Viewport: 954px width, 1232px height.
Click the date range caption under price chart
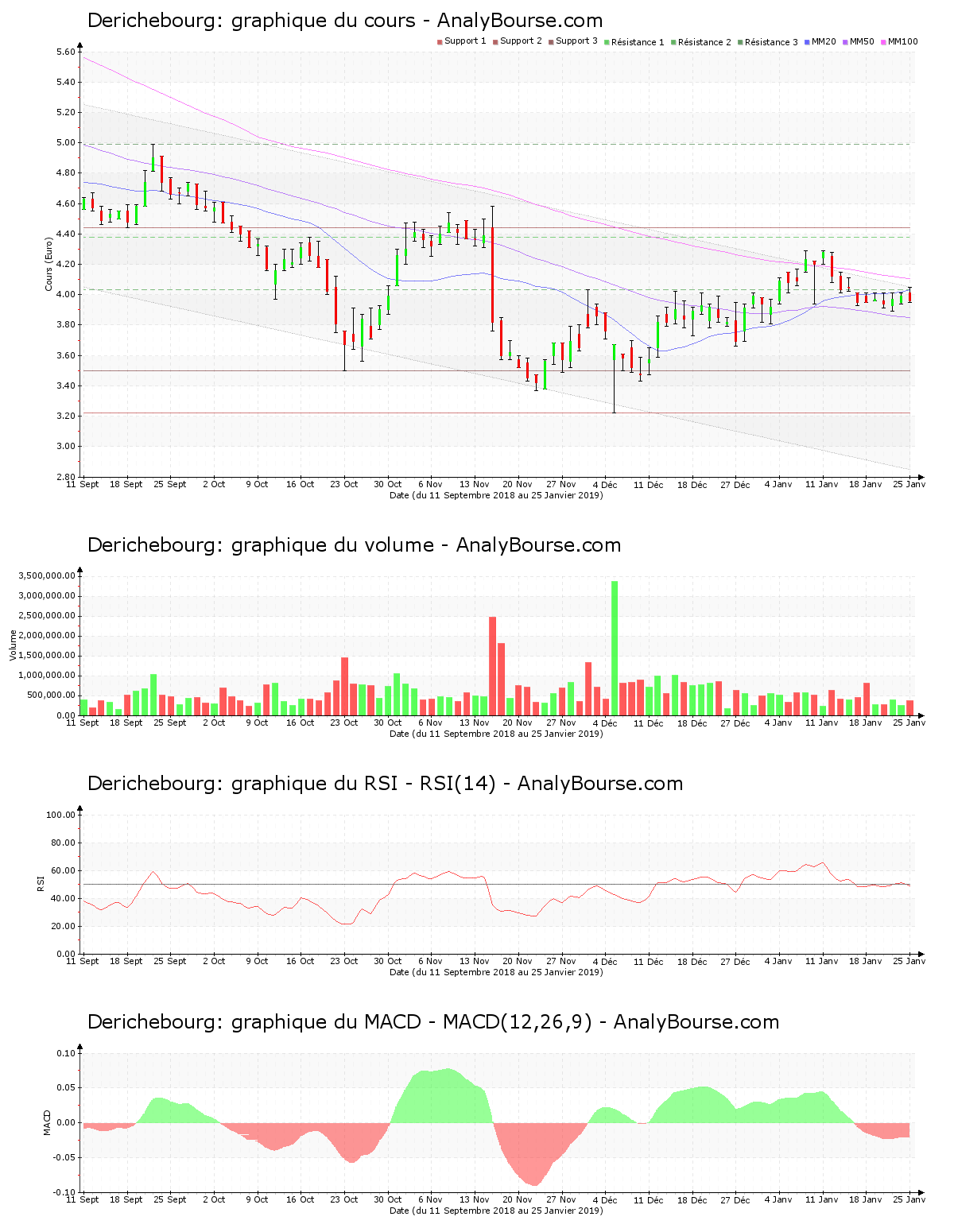click(x=496, y=495)
